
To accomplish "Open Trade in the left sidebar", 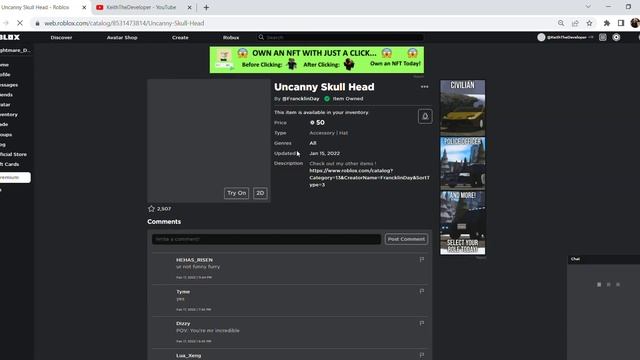I will click(4, 124).
